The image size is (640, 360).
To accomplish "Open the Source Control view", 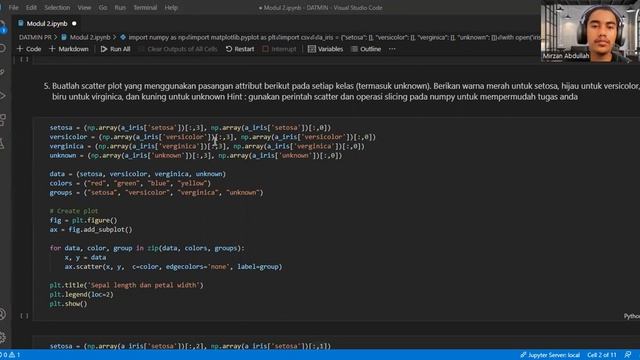I will pos(3,72).
